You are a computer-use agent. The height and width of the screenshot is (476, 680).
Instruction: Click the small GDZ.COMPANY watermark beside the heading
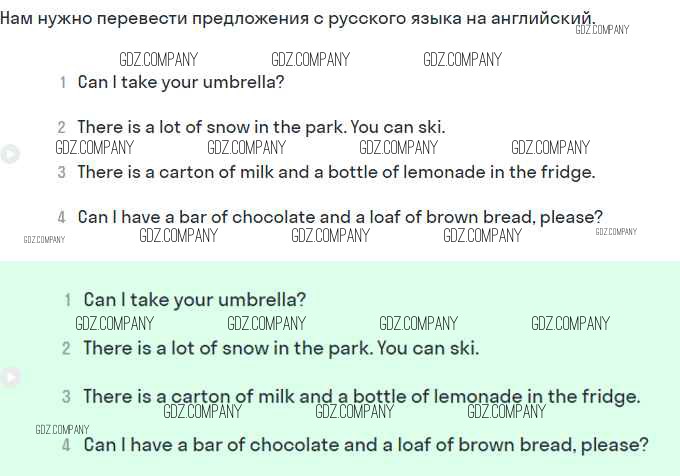pyautogui.click(x=602, y=30)
